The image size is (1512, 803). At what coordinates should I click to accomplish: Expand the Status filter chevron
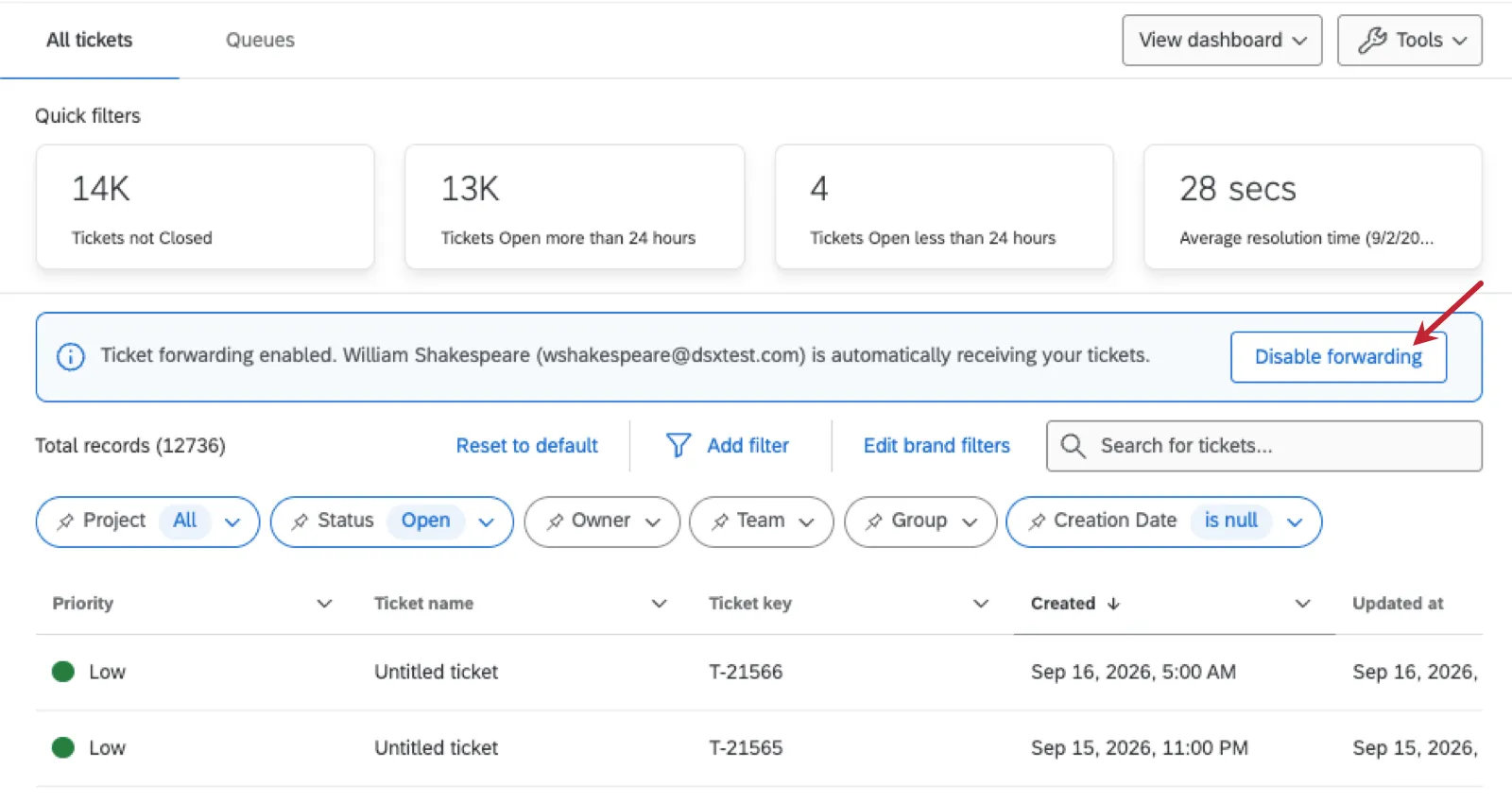click(x=487, y=522)
